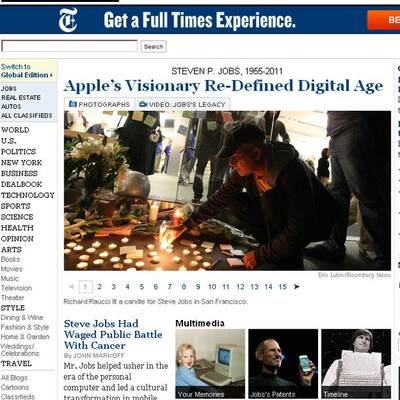Open the Your Memories multimedia thumbnail
Viewport: 400px width, 400px height.
[210, 364]
